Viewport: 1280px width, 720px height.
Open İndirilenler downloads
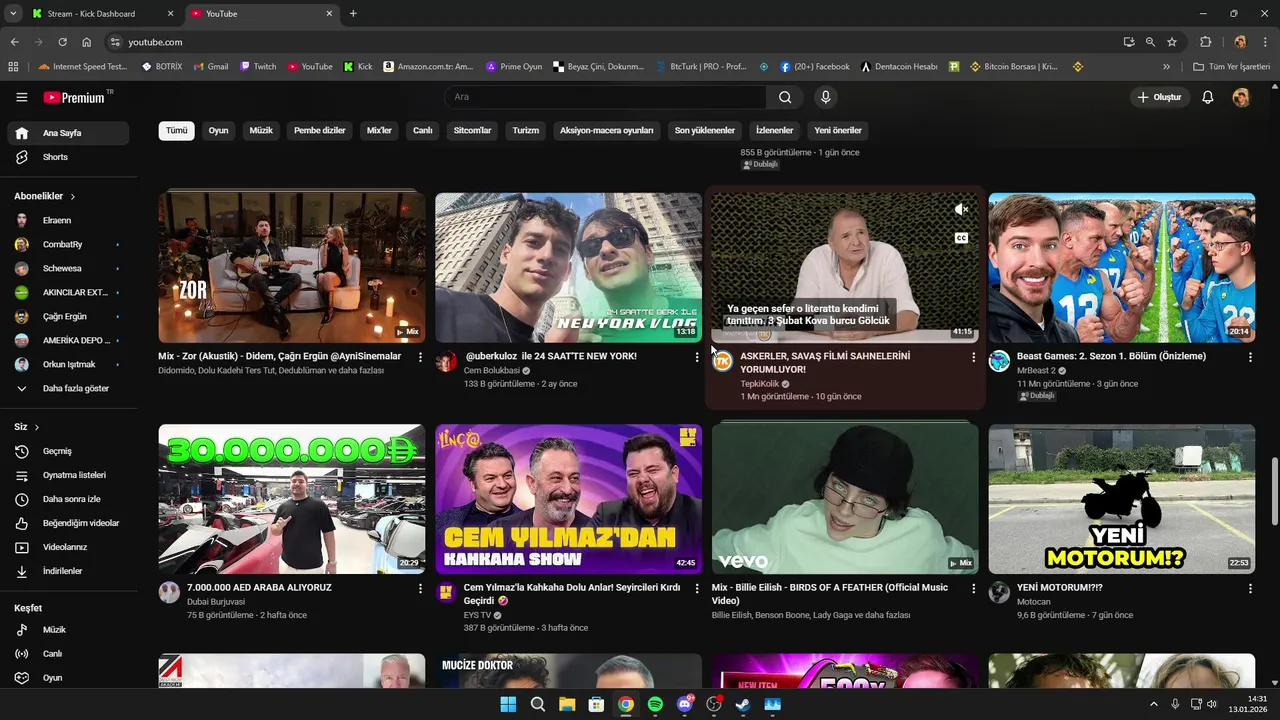(x=68, y=571)
